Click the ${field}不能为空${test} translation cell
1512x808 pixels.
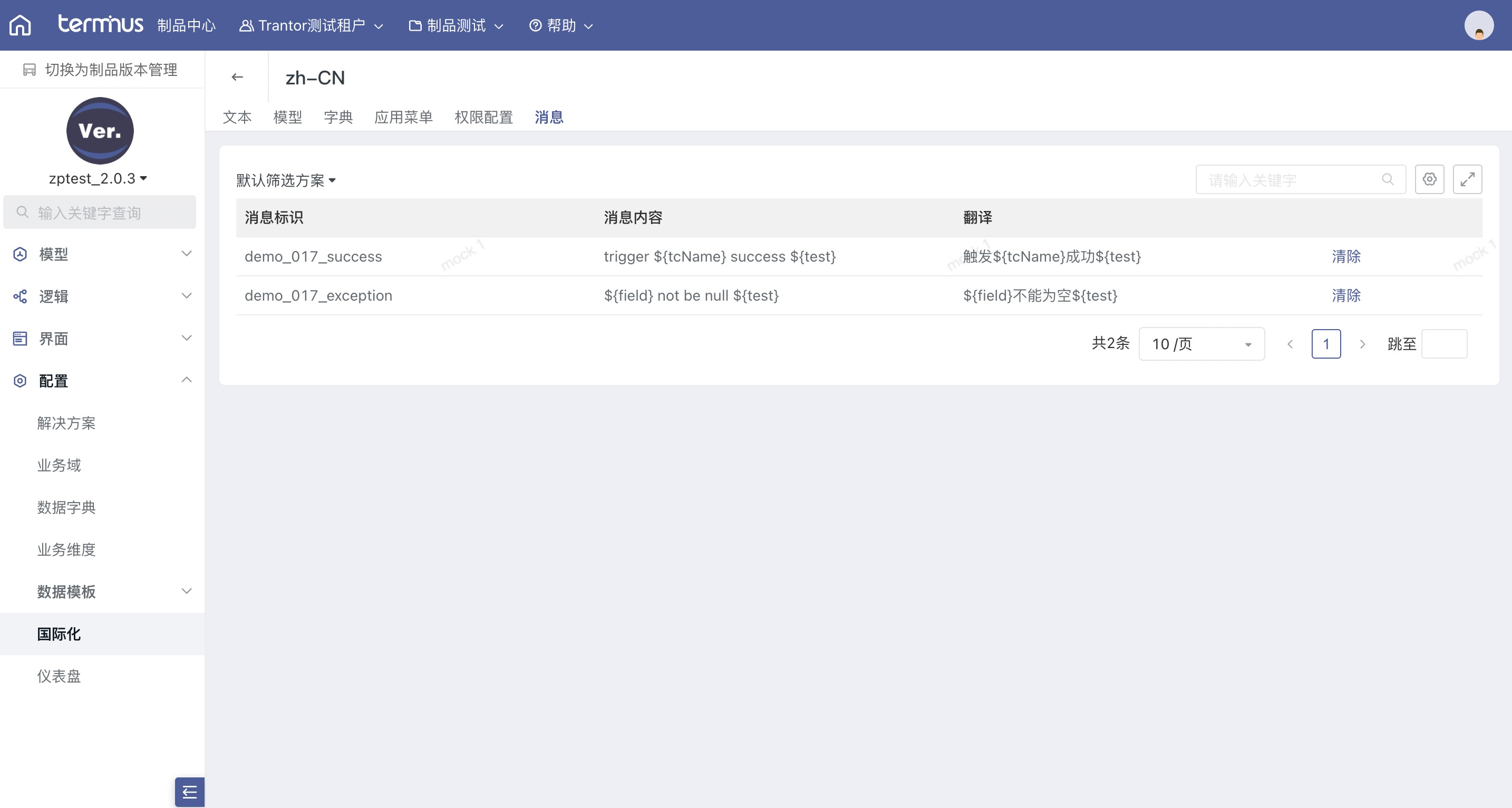1040,295
